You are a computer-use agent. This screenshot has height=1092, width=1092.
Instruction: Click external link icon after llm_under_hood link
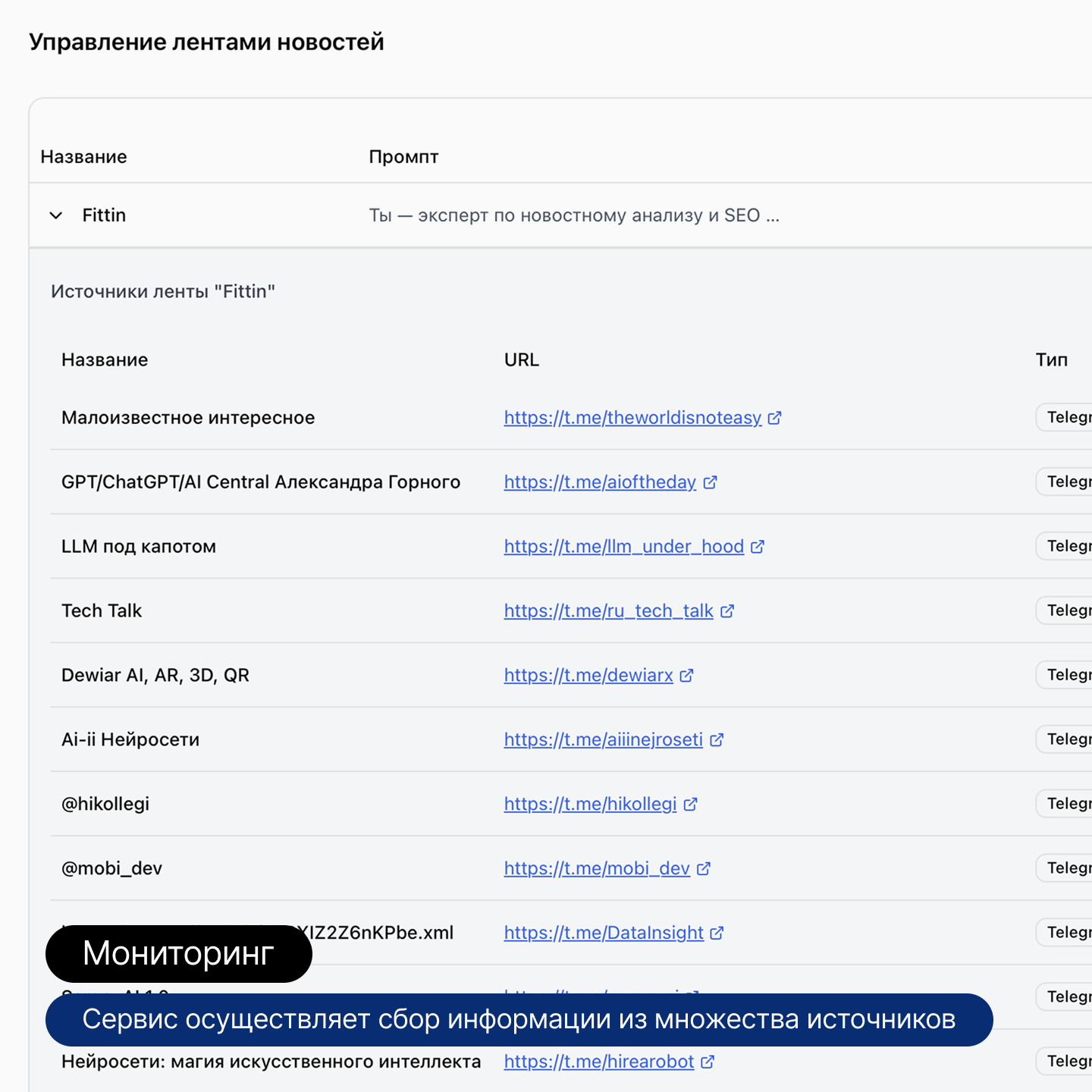click(x=758, y=547)
